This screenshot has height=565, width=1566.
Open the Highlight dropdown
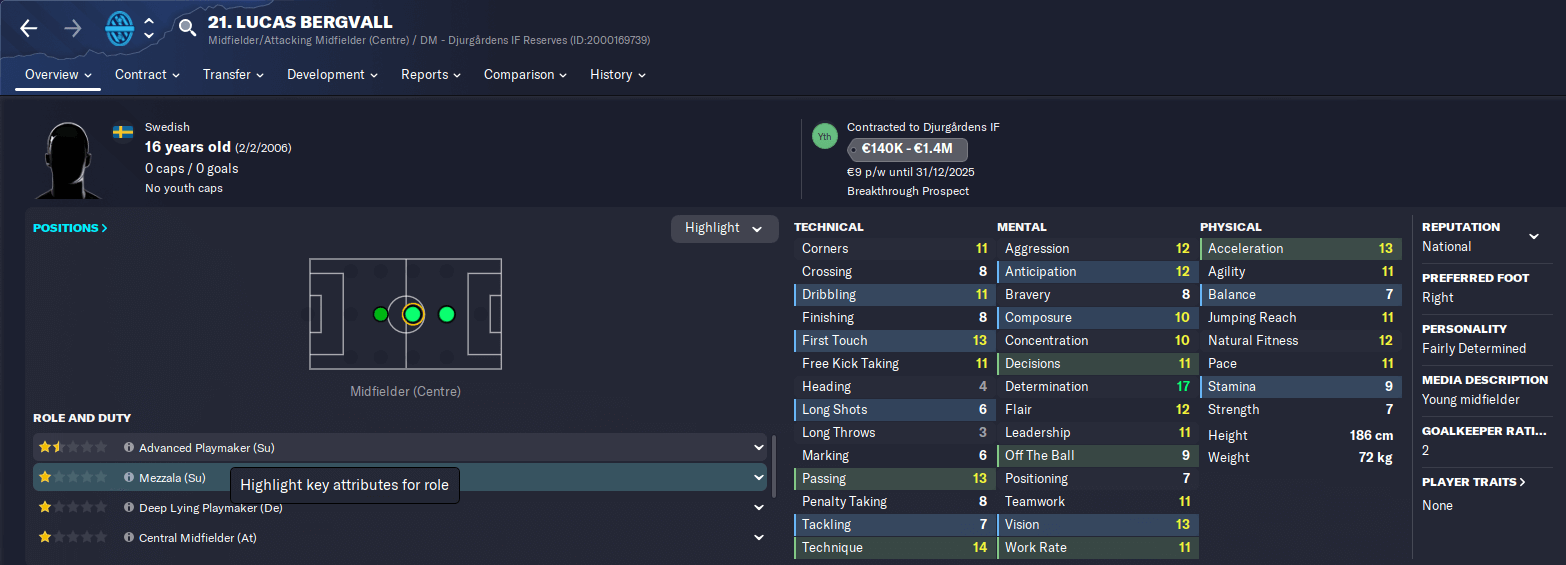coord(724,228)
